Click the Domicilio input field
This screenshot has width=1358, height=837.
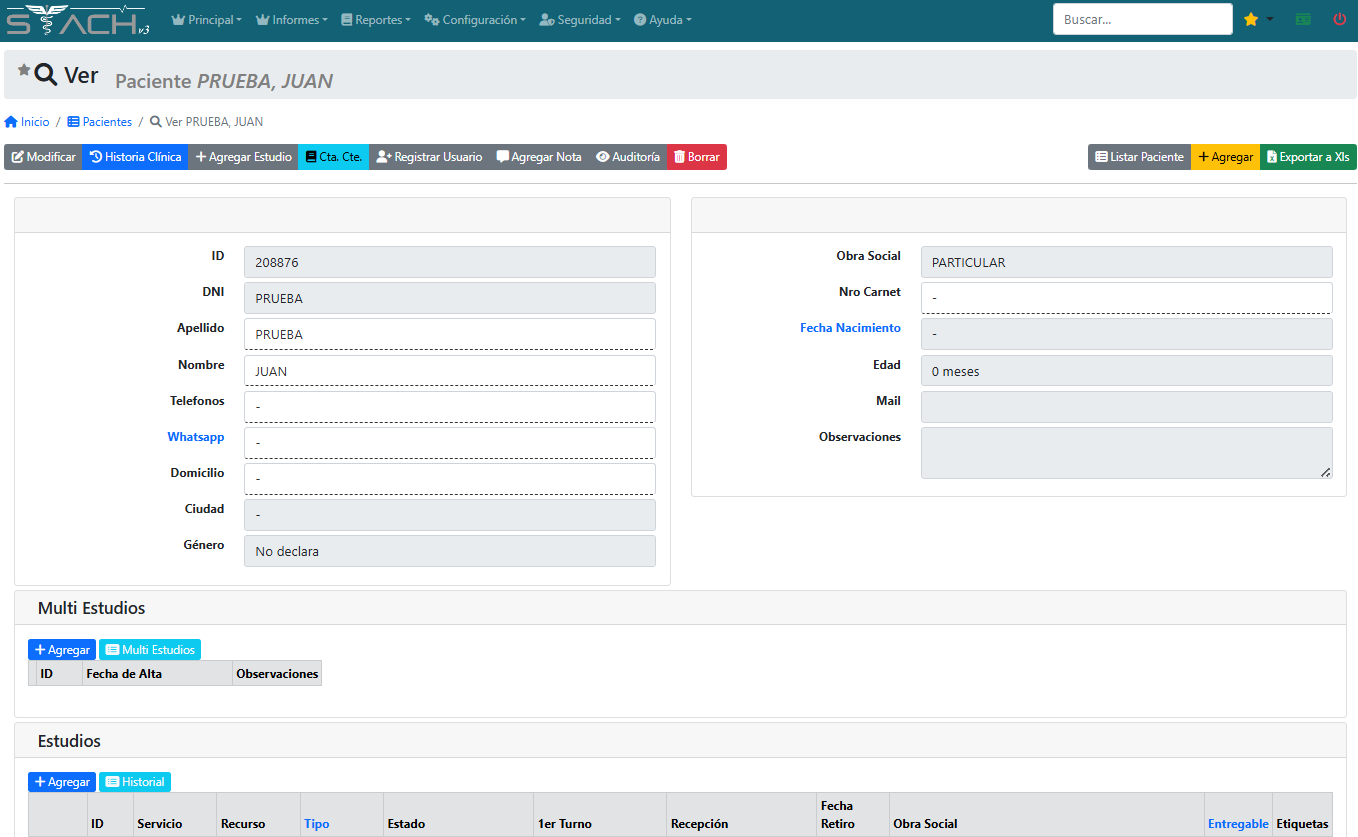pyautogui.click(x=449, y=479)
